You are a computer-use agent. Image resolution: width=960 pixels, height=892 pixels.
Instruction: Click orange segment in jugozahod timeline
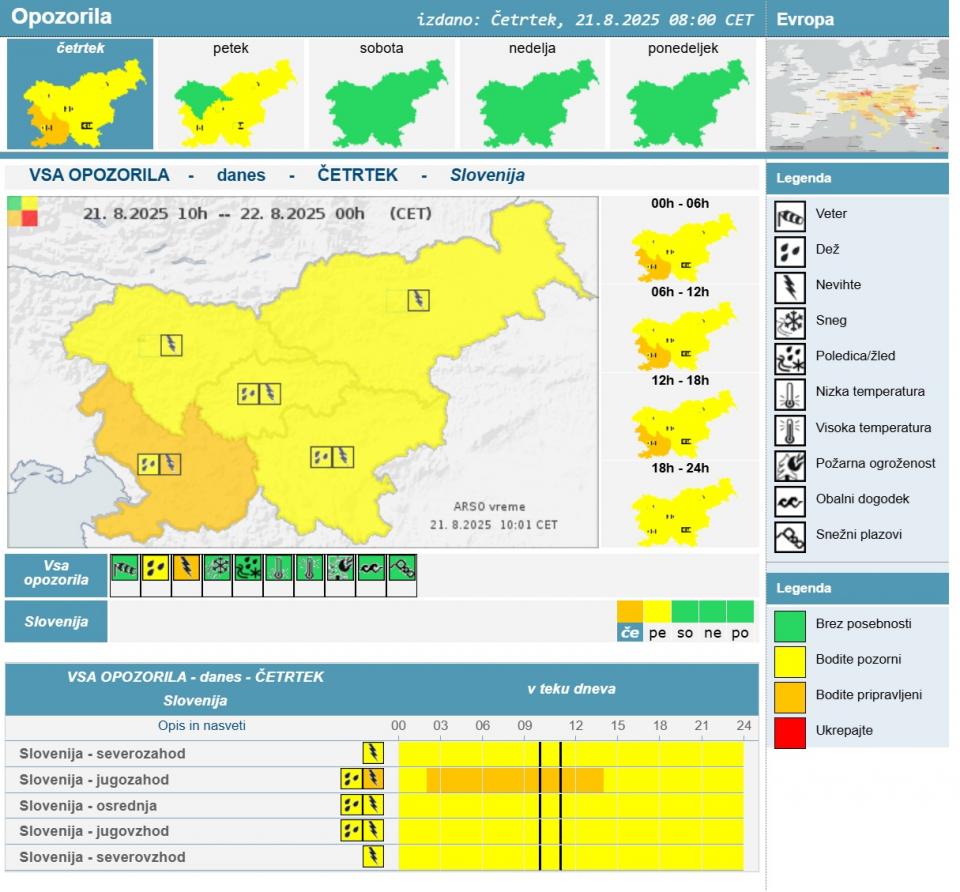coord(515,780)
